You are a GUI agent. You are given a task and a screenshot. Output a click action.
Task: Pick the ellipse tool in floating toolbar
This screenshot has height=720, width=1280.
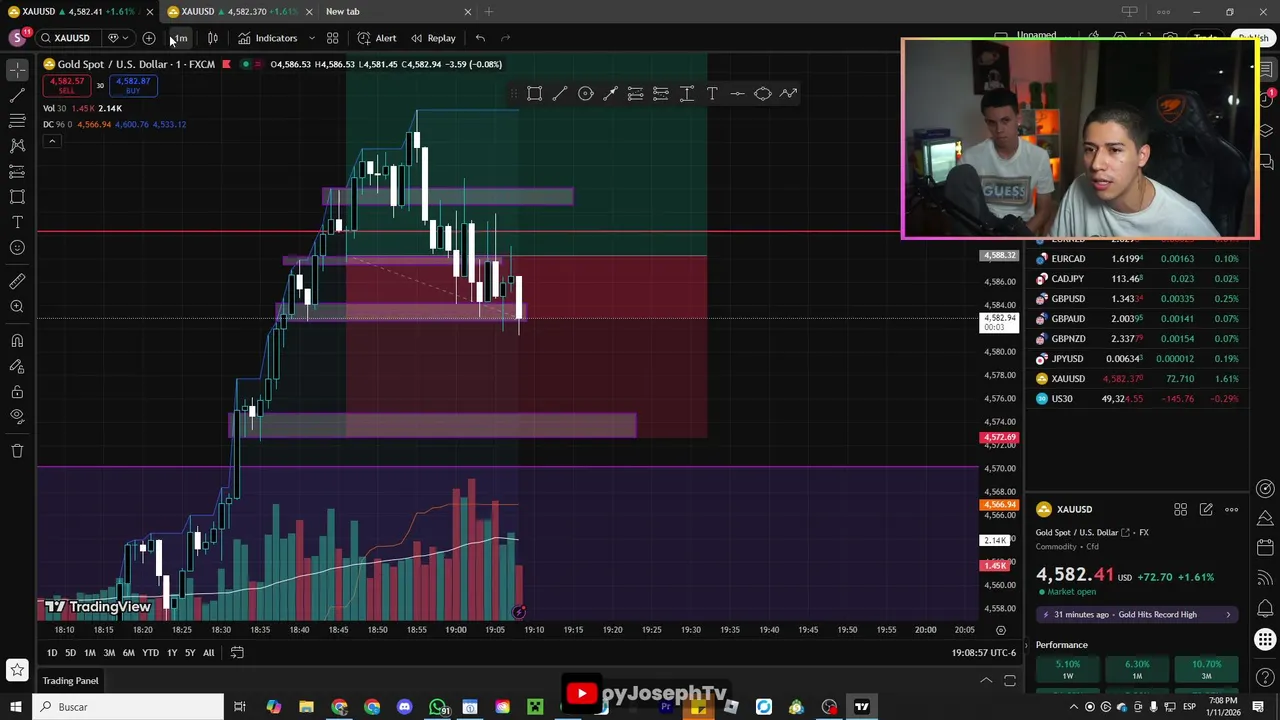(x=763, y=93)
